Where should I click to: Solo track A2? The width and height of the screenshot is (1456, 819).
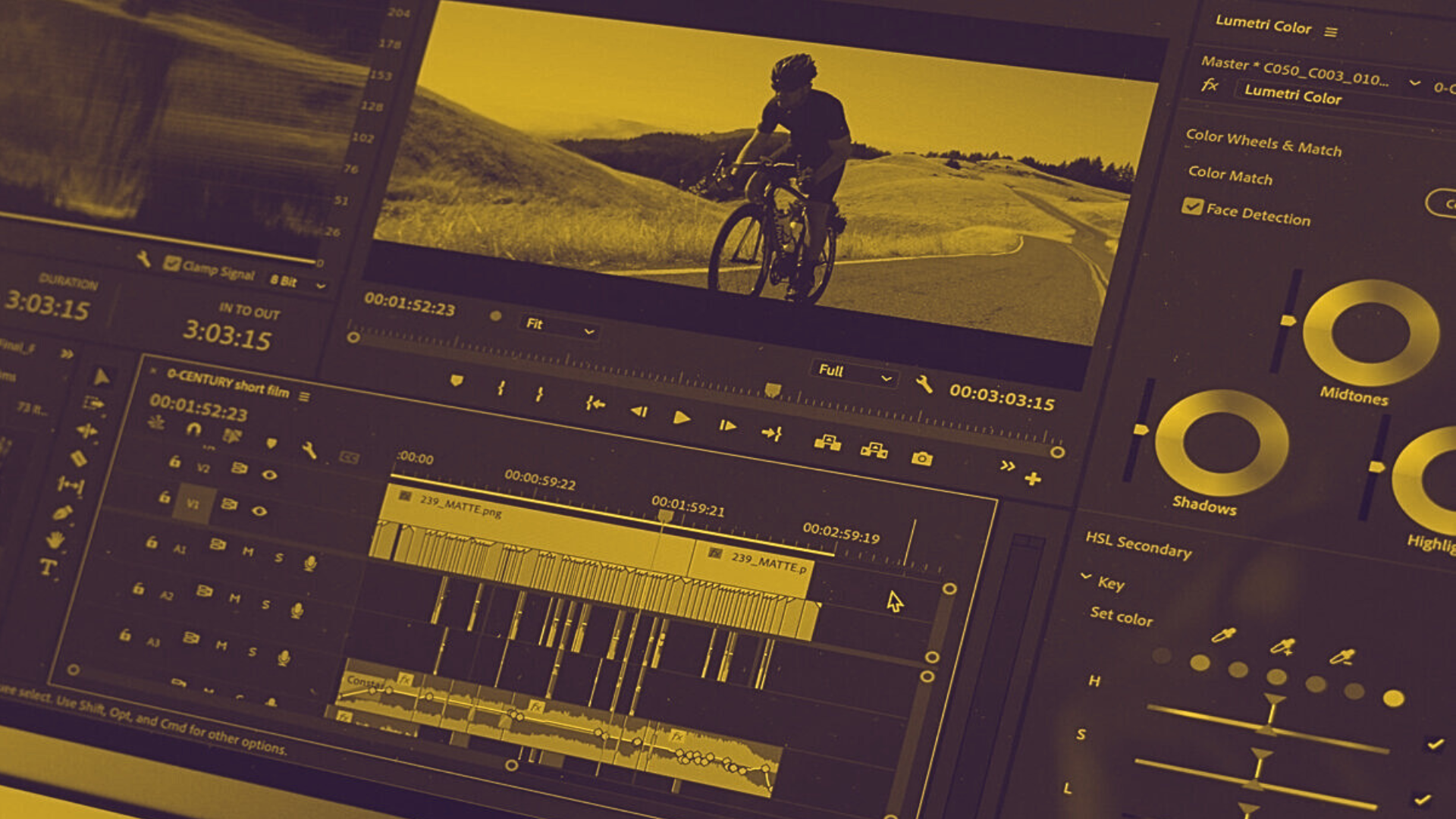[x=265, y=604]
